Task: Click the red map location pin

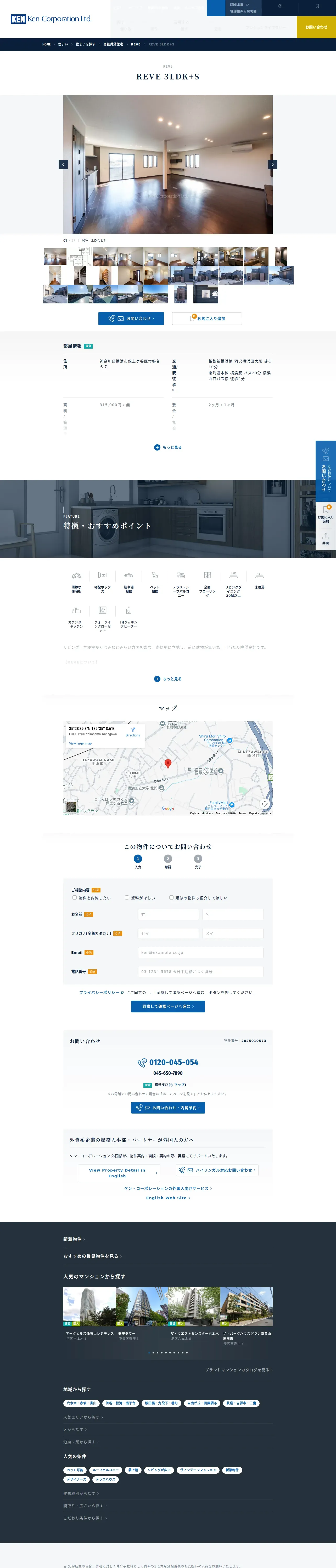Action: click(x=168, y=763)
